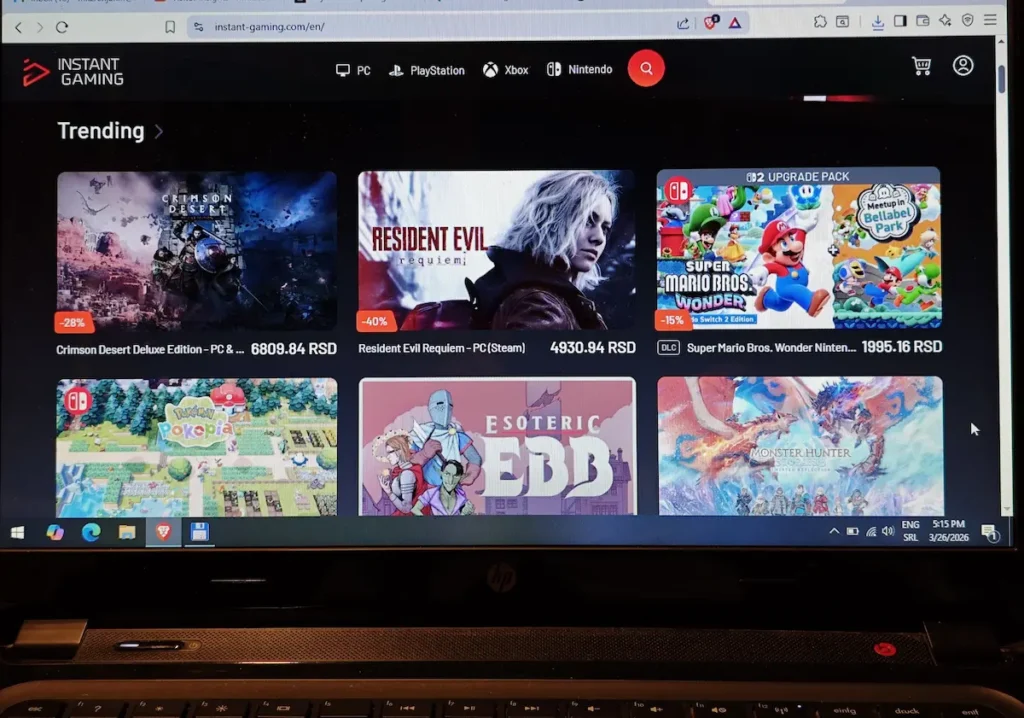Expand the Trending section with its chevron
Image resolution: width=1024 pixels, height=718 pixels.
(158, 131)
